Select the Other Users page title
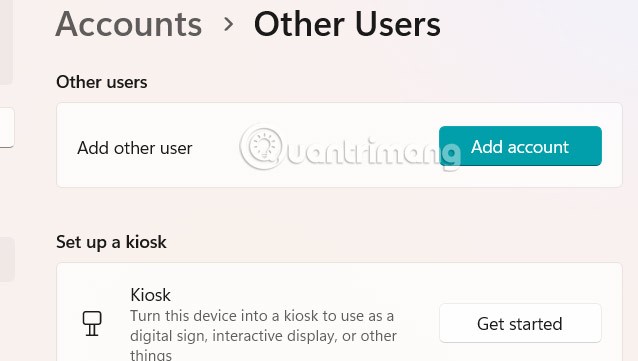The width and height of the screenshot is (638, 361). click(347, 24)
